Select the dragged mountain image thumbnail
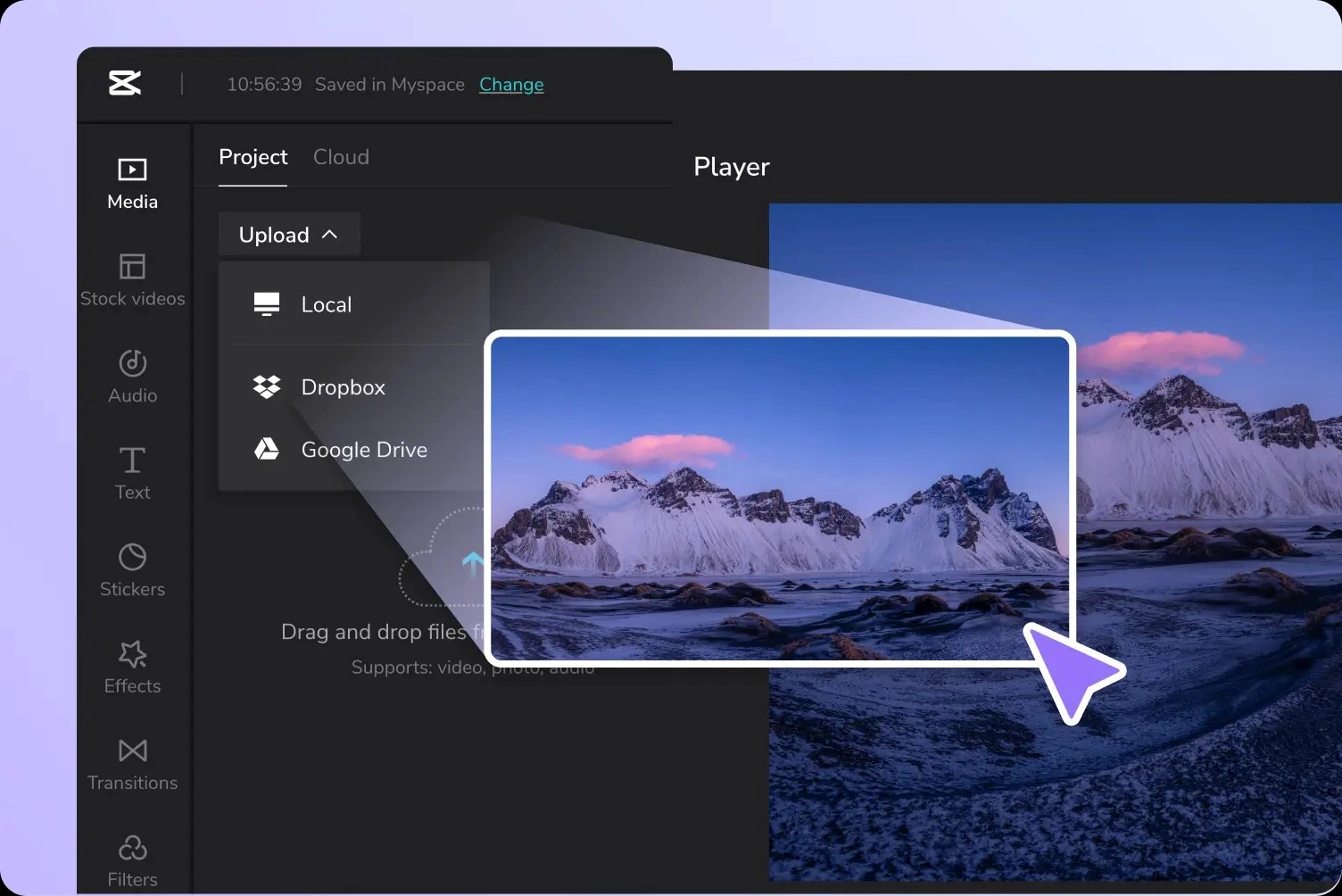Image resolution: width=1342 pixels, height=896 pixels. (x=779, y=498)
